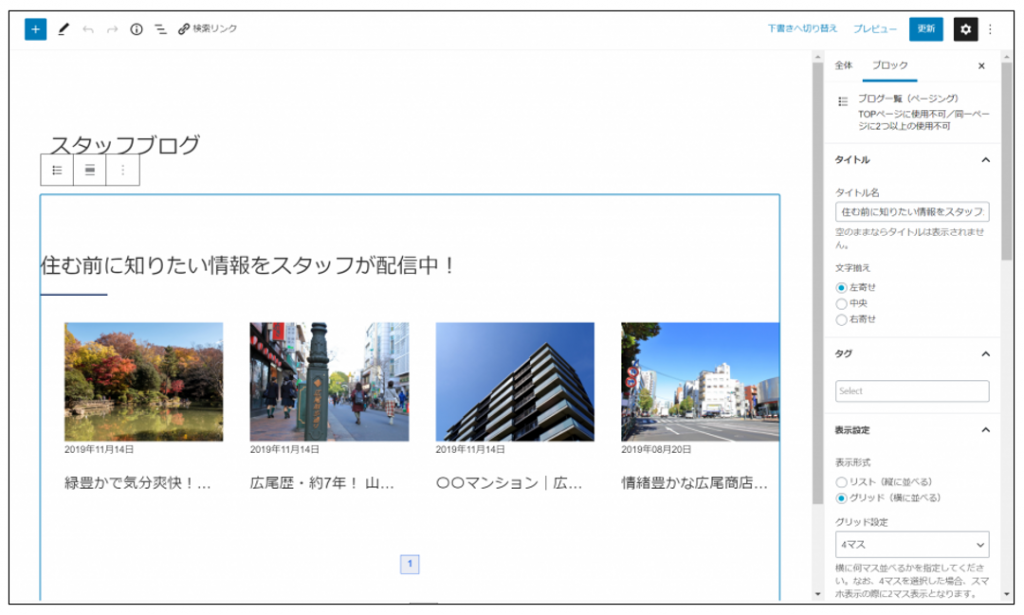
Task: Toggle the settings gear icon
Action: pyautogui.click(x=965, y=30)
